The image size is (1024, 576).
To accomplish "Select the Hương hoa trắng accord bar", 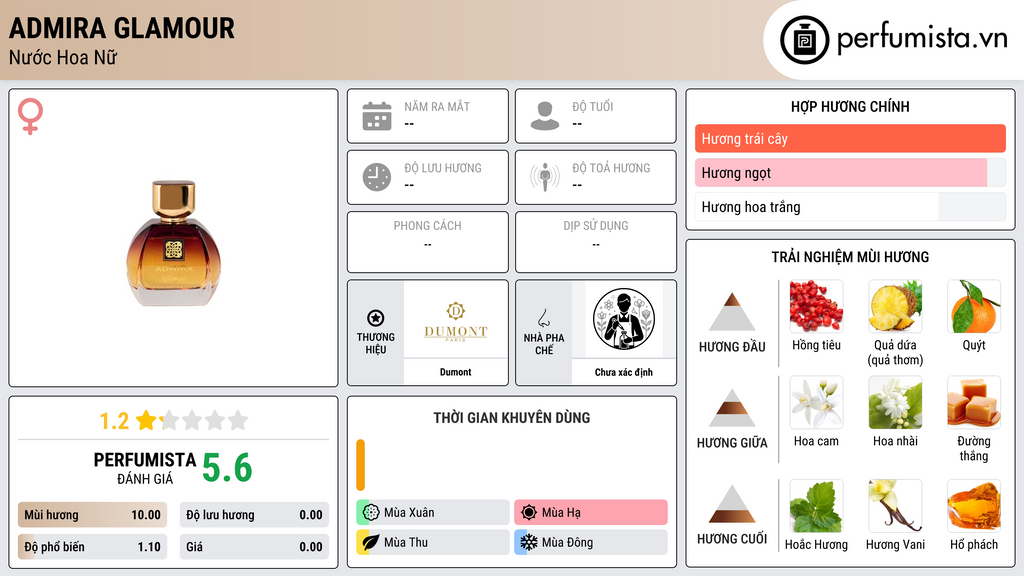I will (x=850, y=207).
